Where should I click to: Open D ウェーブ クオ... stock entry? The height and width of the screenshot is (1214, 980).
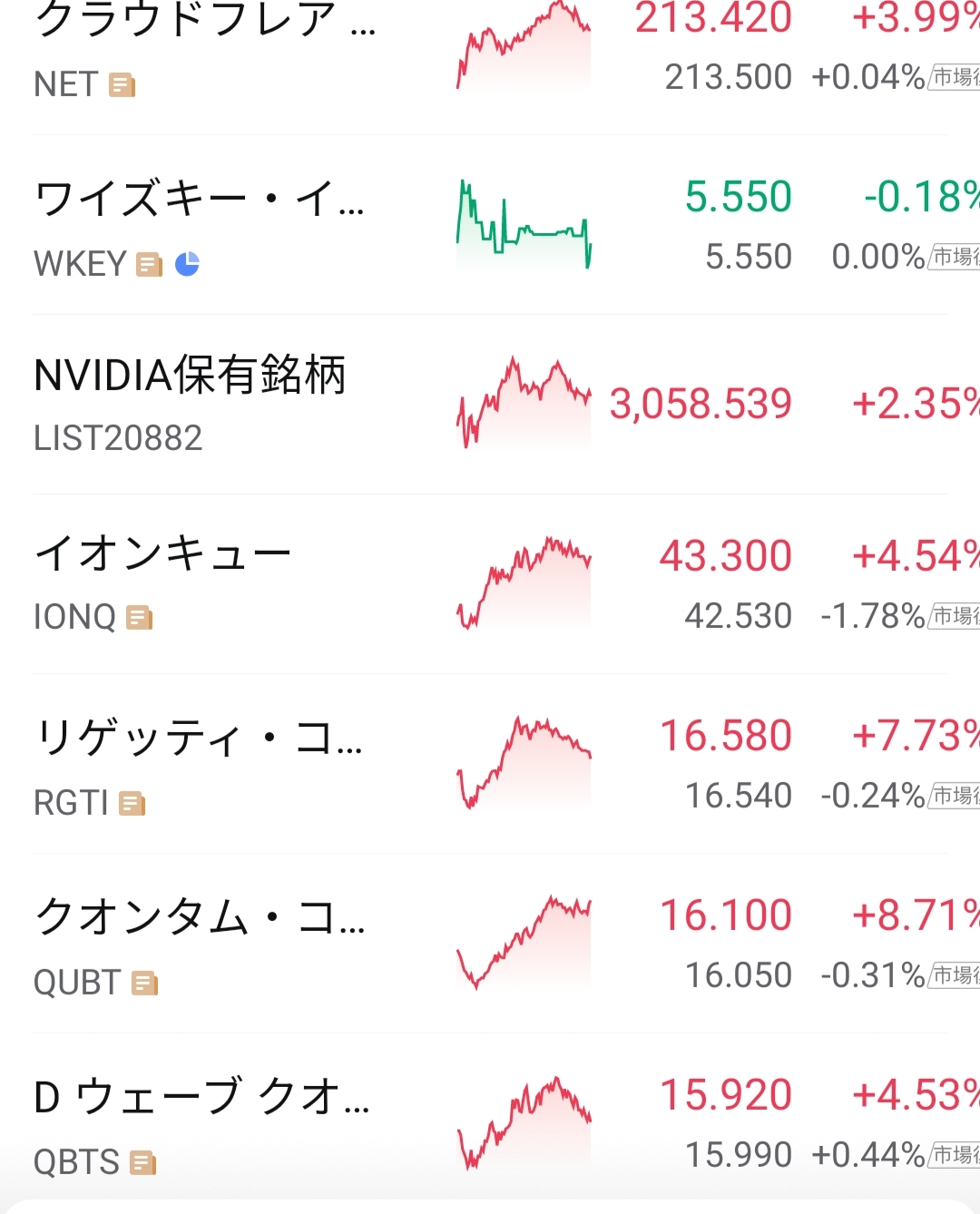[490, 1123]
